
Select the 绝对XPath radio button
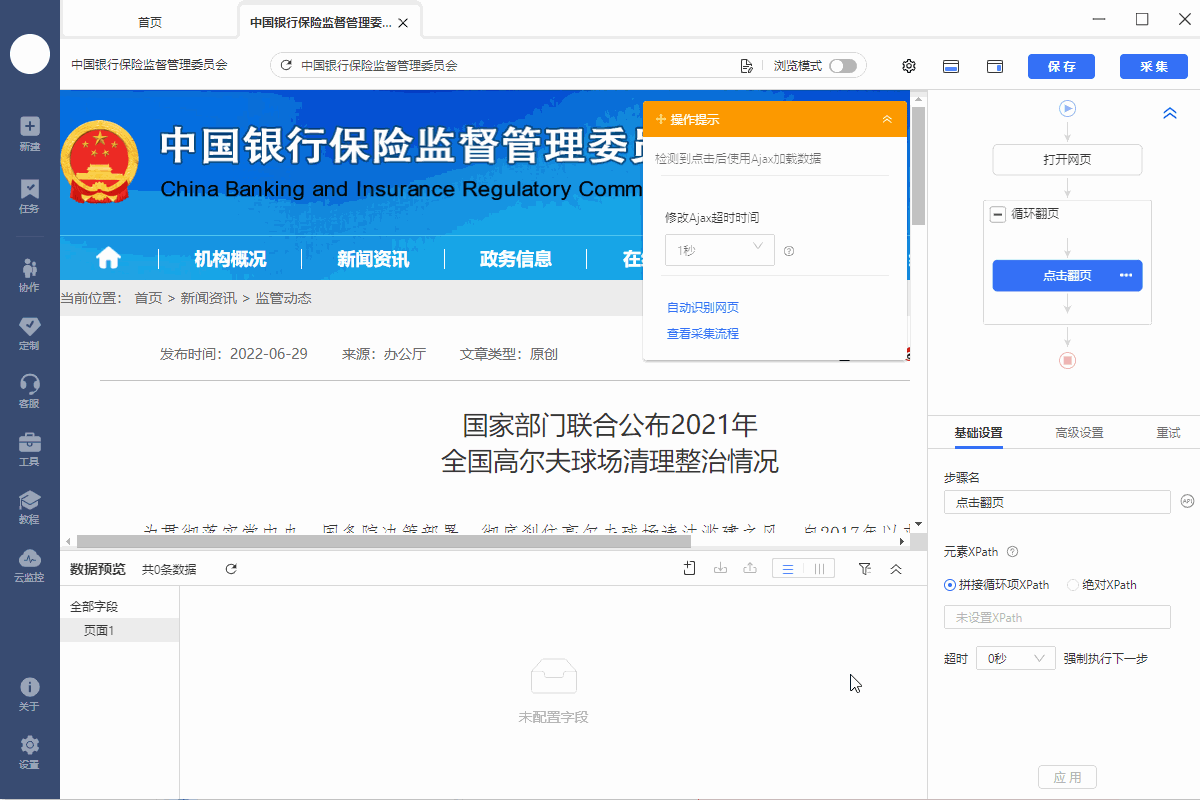[1073, 585]
